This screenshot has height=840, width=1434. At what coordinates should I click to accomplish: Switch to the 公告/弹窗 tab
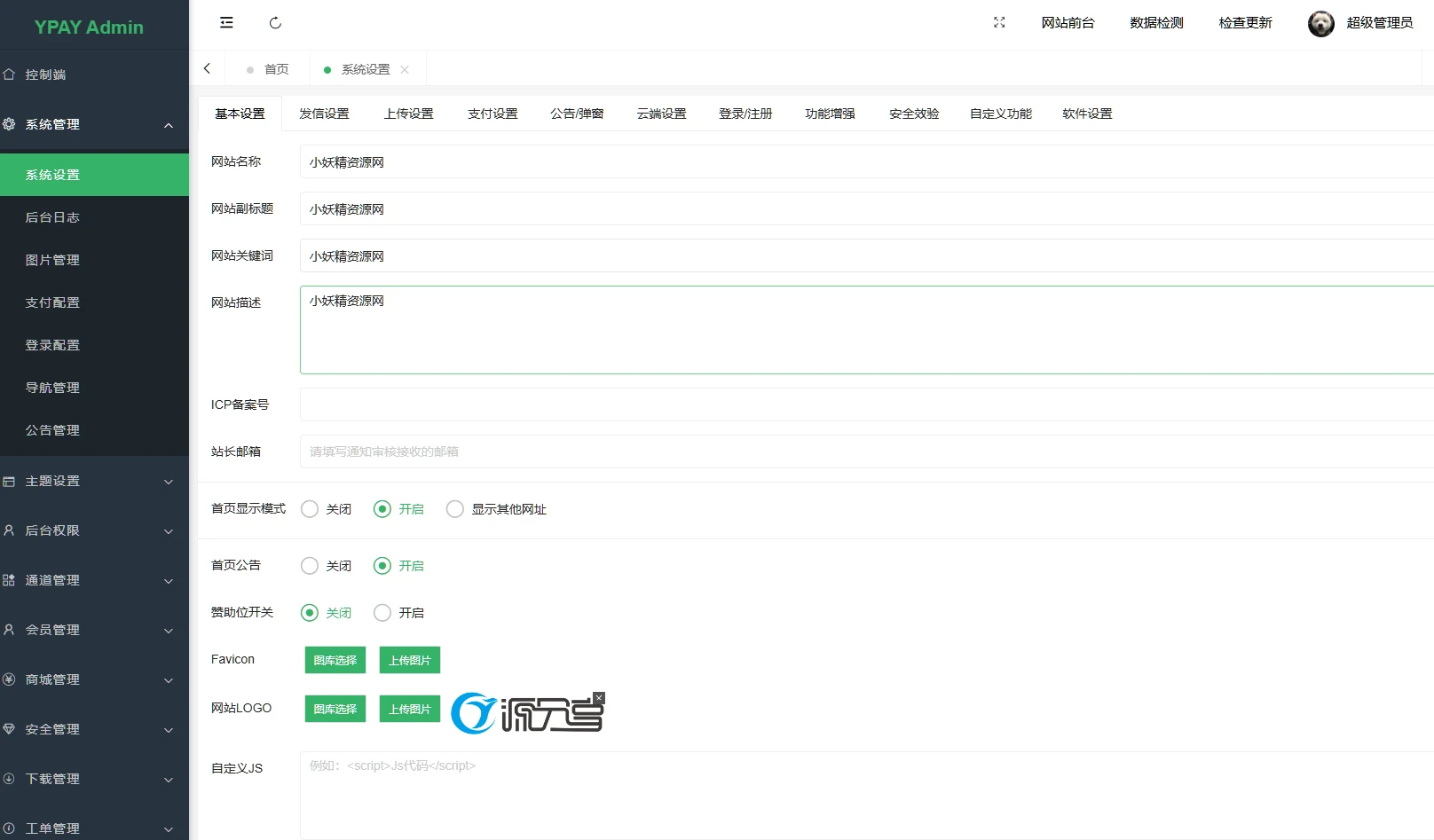pos(577,114)
